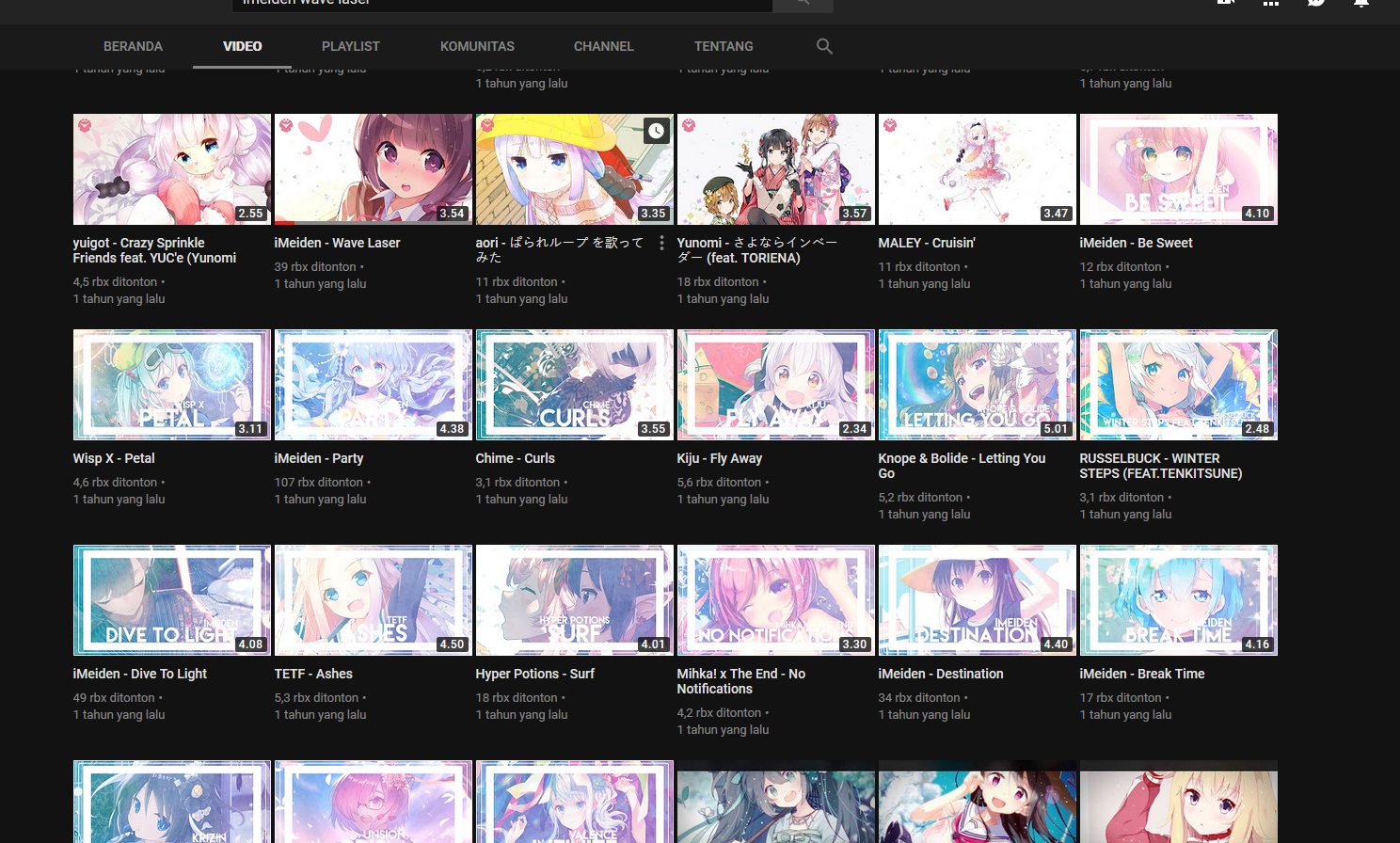This screenshot has width=1400, height=843.
Task: Open the 'iMeiden - Wave Laser' title link
Action: 337,243
